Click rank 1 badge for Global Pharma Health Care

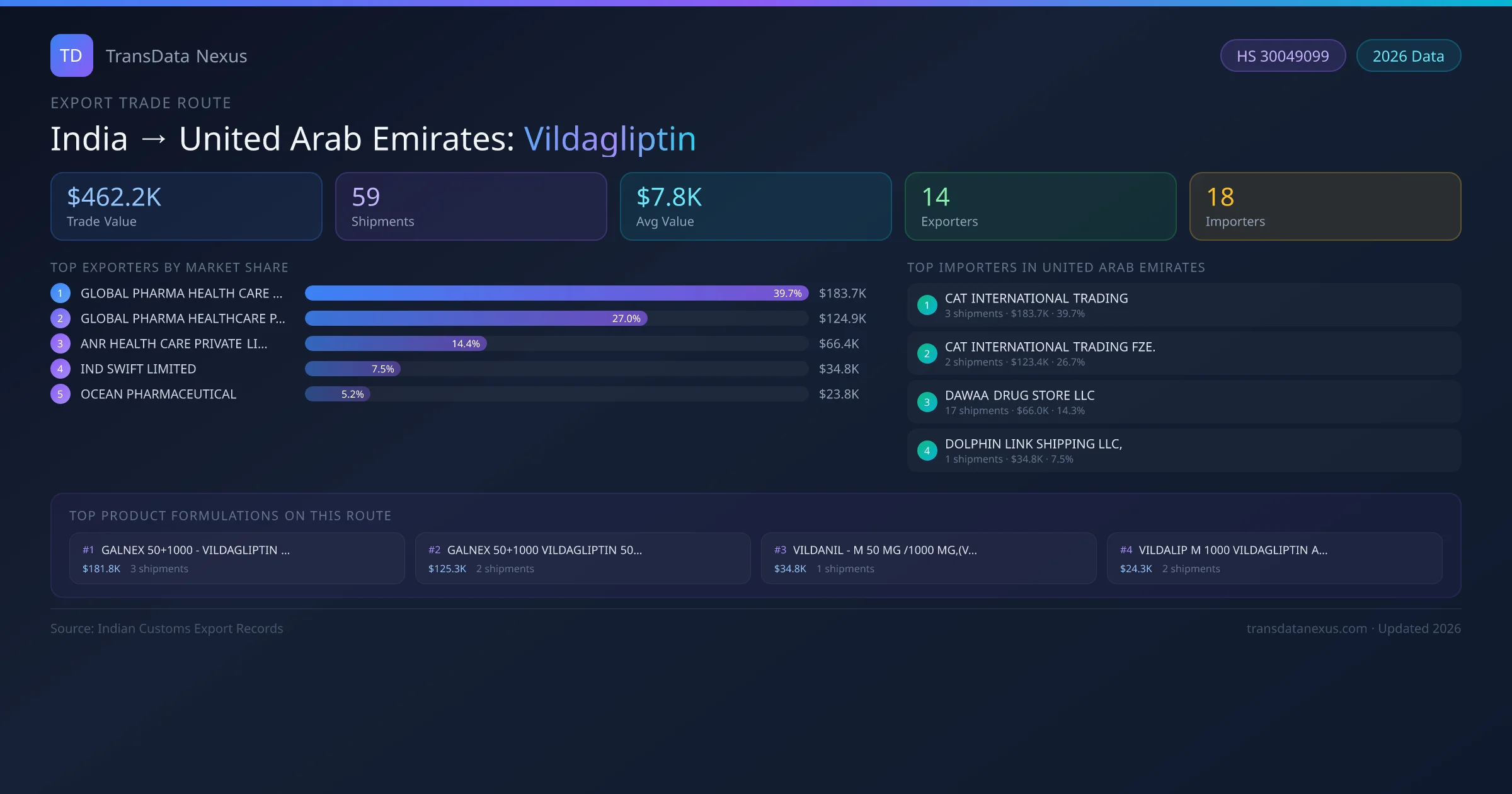point(60,293)
